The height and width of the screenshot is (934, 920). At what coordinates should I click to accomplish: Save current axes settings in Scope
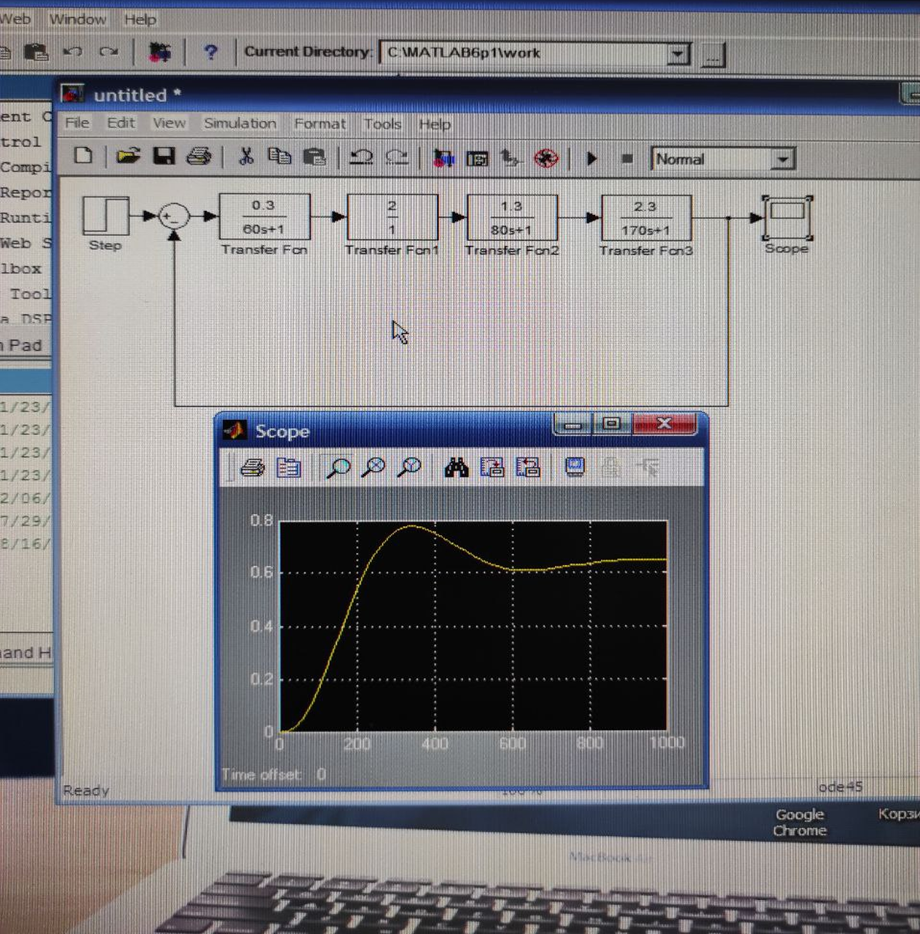tap(492, 468)
